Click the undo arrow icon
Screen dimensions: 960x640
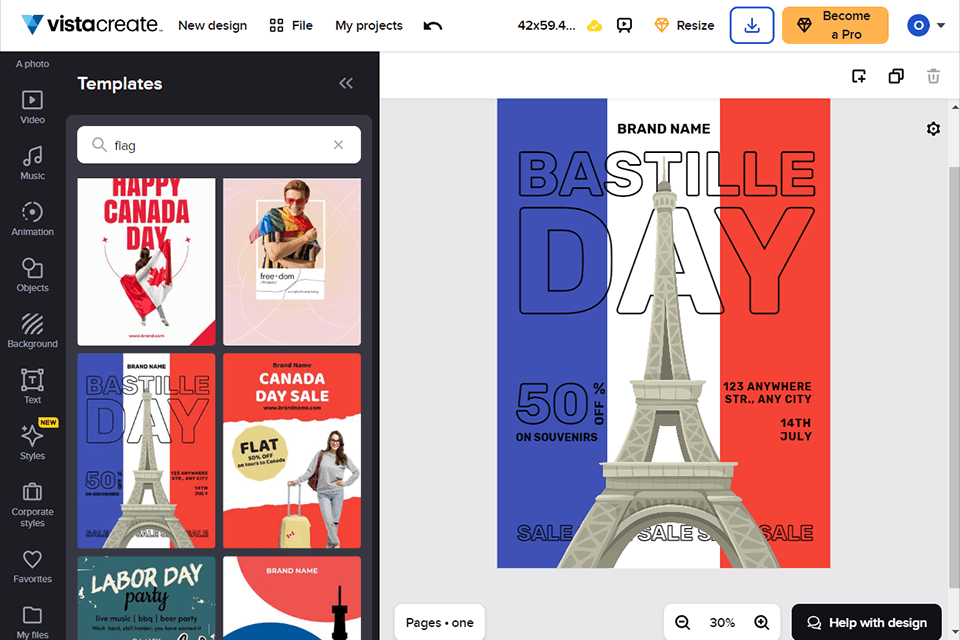pyautogui.click(x=433, y=26)
